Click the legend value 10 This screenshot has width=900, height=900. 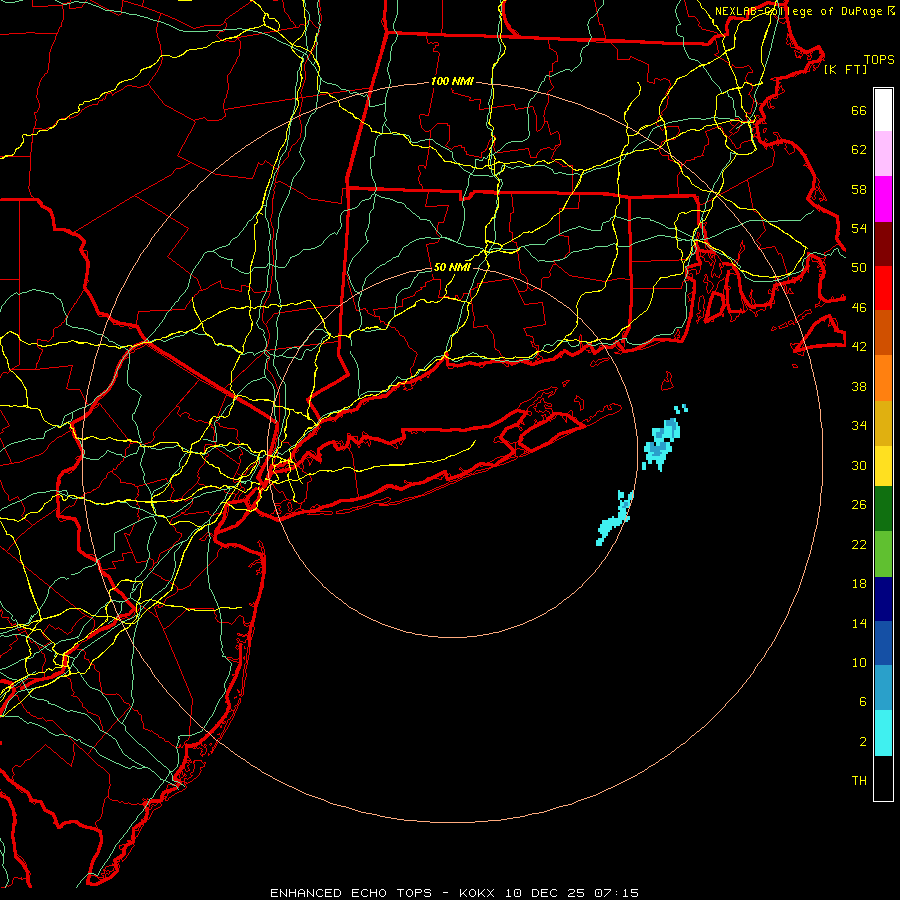pos(859,662)
